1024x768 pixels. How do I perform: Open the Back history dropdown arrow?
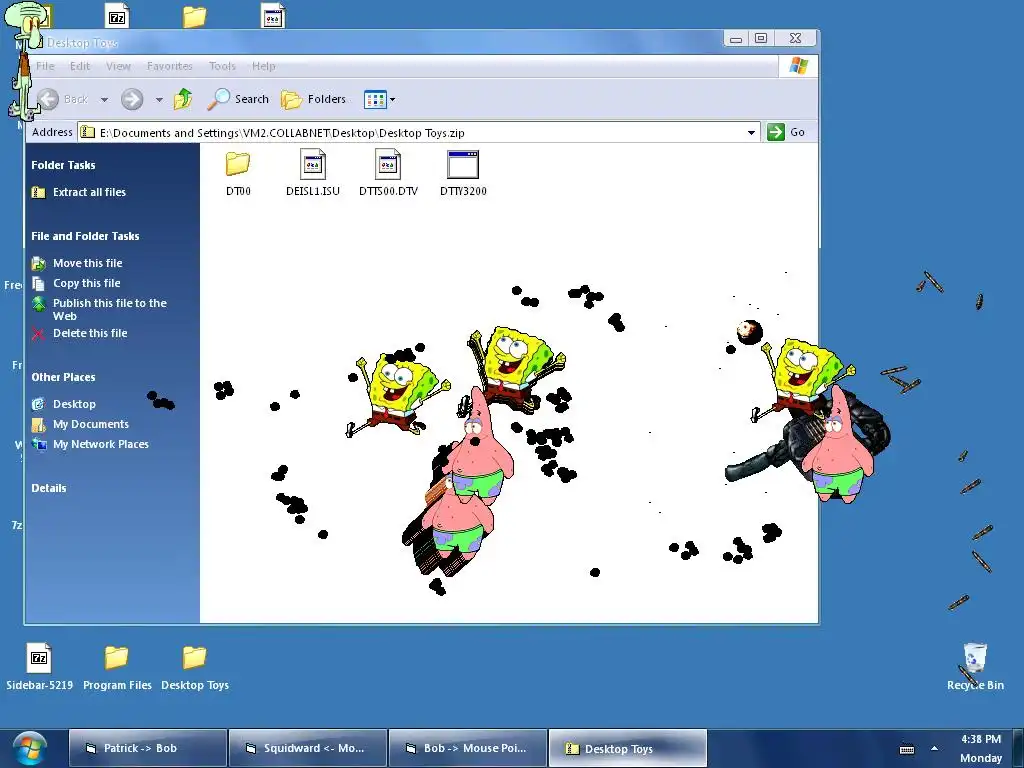coord(104,100)
